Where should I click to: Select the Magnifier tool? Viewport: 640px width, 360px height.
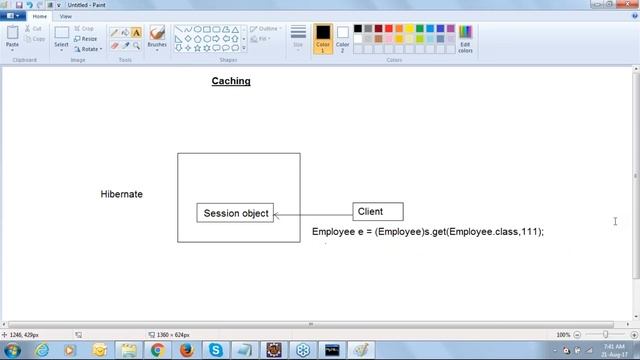tap(136, 45)
